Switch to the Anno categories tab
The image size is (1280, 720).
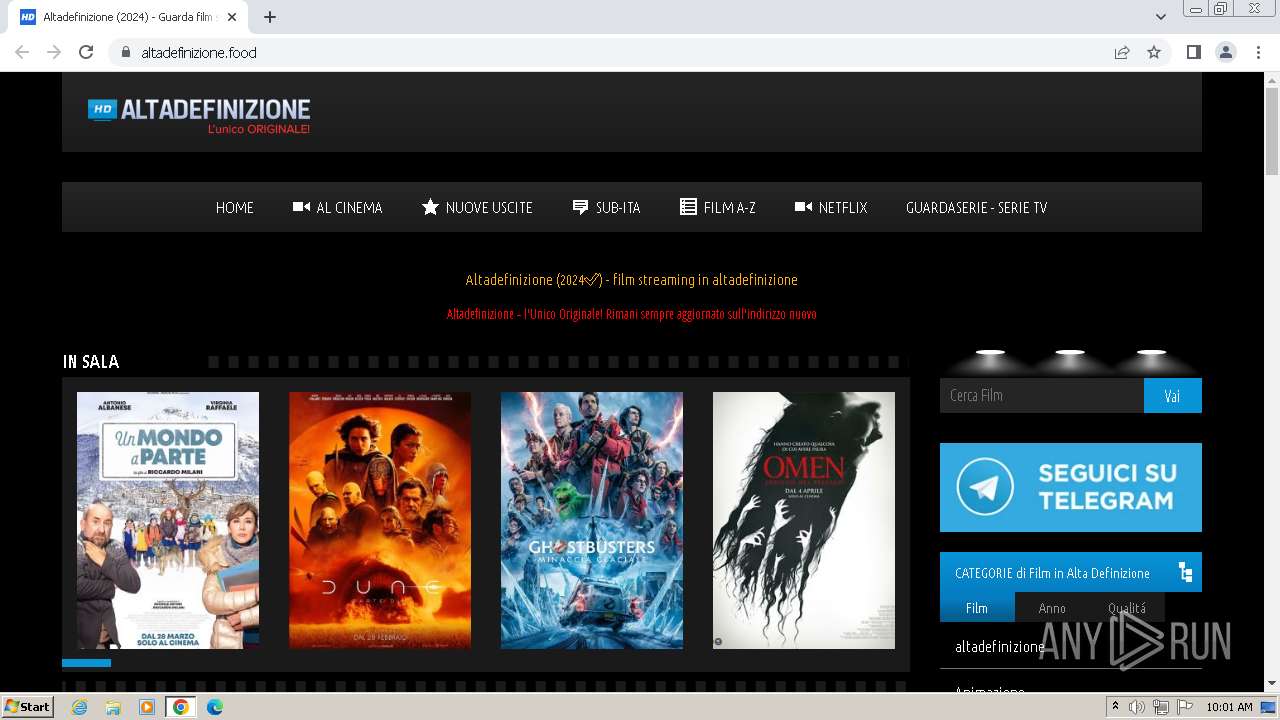tap(1052, 607)
